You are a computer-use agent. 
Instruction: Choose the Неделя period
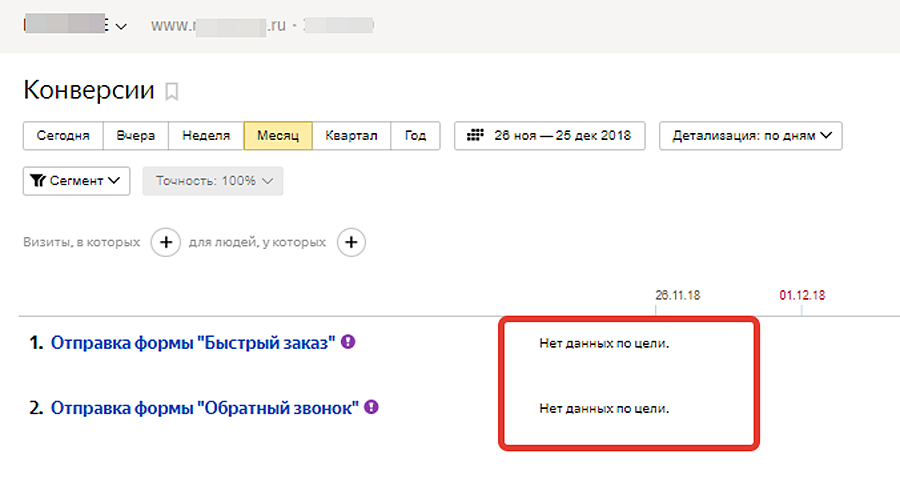pyautogui.click(x=206, y=136)
